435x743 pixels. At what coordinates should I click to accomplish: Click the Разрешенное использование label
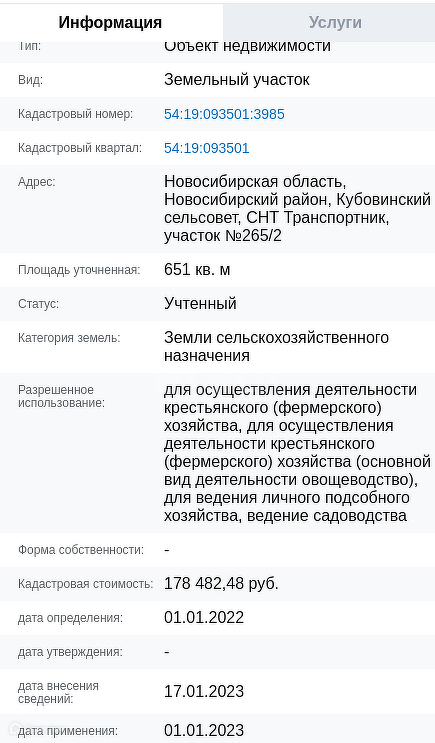[61, 397]
